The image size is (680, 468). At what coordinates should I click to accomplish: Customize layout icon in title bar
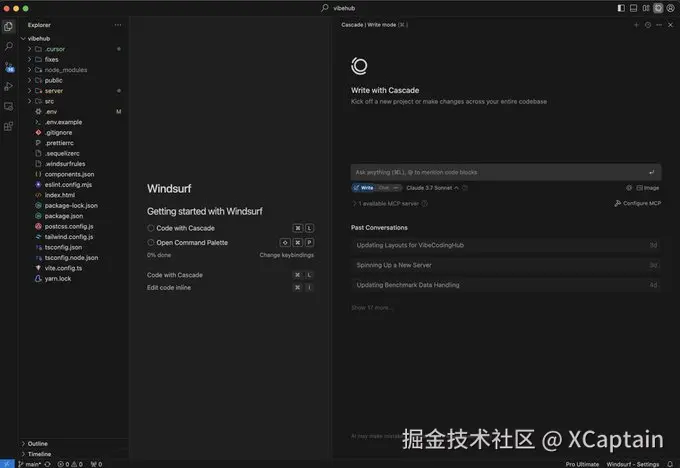pyautogui.click(x=646, y=8)
